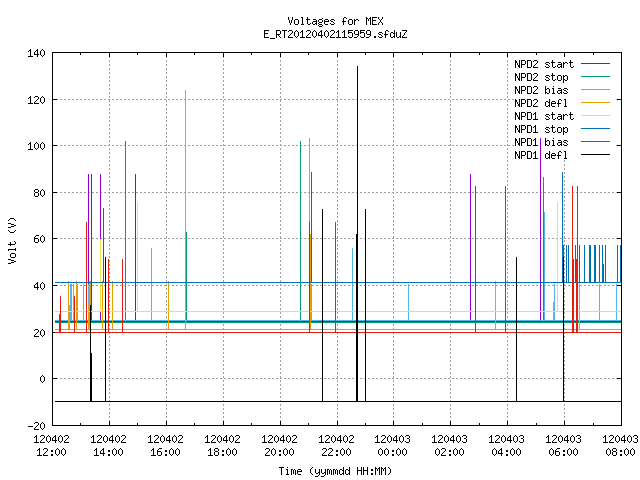Click the 'NPD1 stop' legend label
This screenshot has width=640, height=480.
(541, 129)
